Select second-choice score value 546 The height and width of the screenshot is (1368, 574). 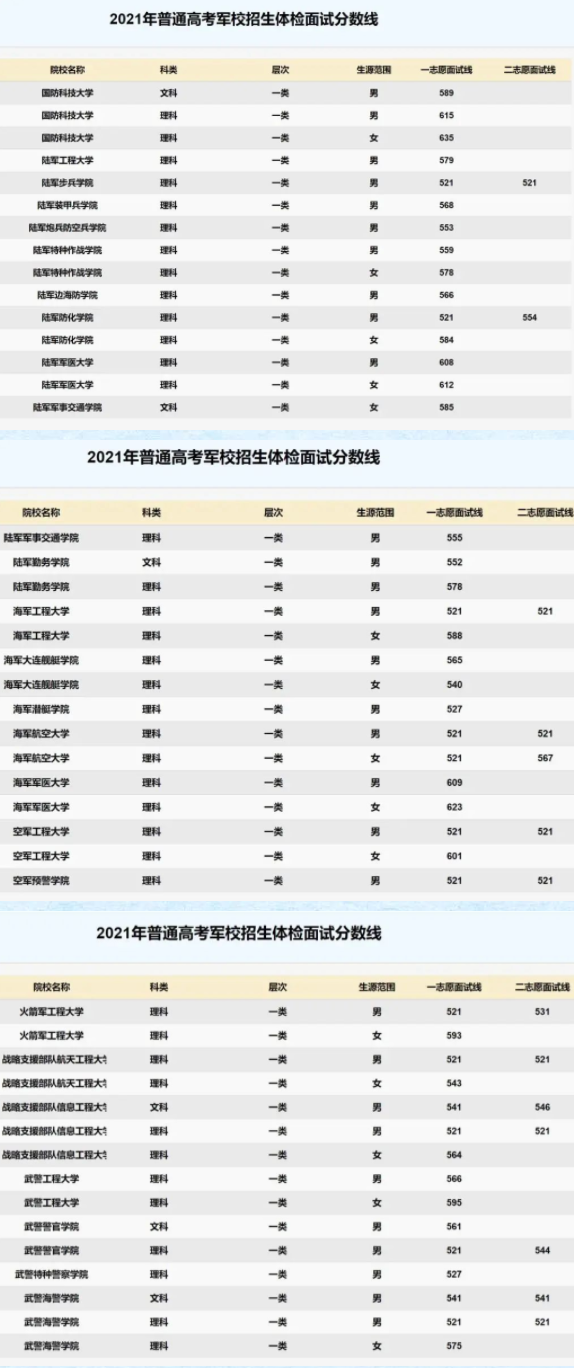coord(542,1107)
